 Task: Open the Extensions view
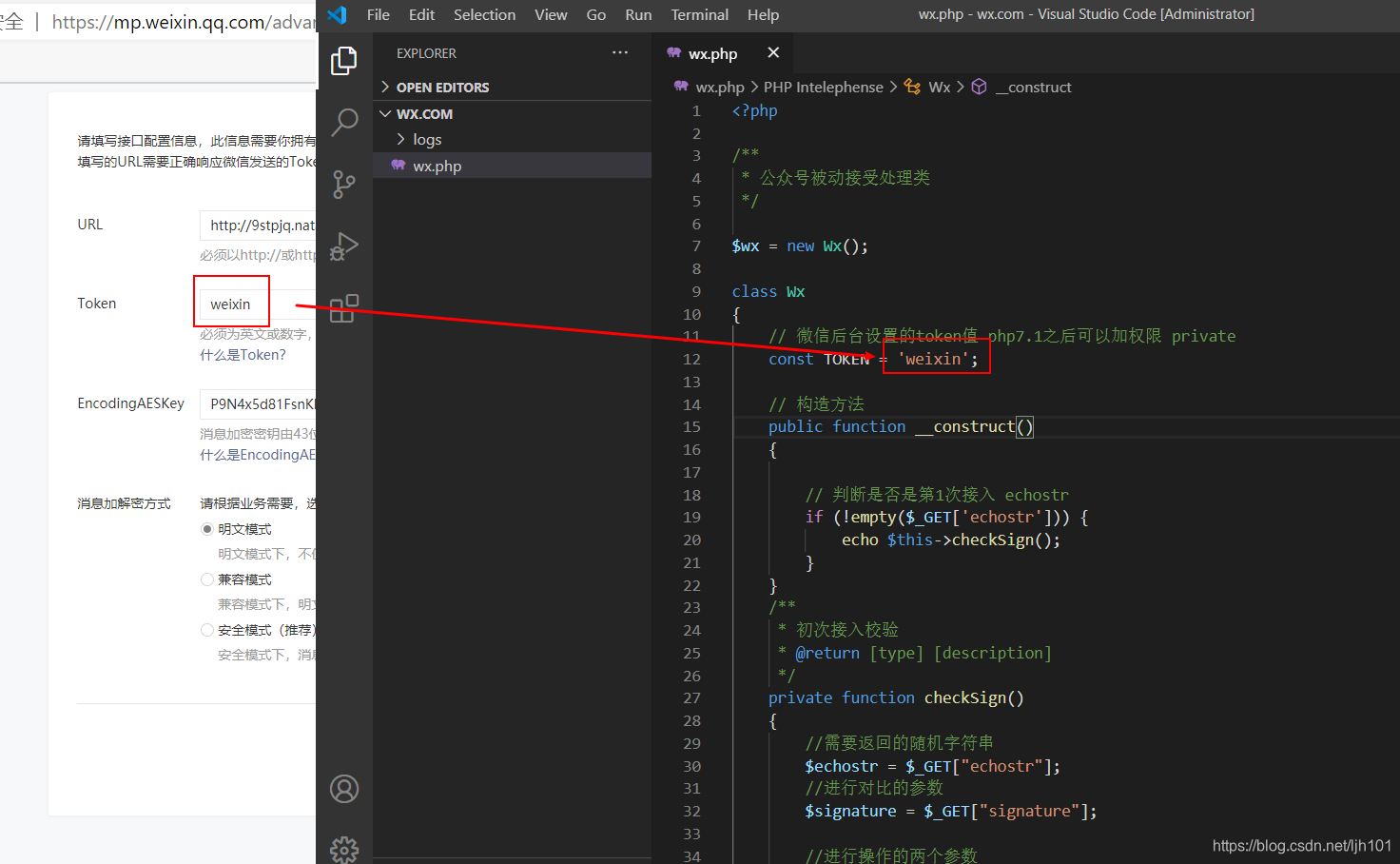(343, 307)
